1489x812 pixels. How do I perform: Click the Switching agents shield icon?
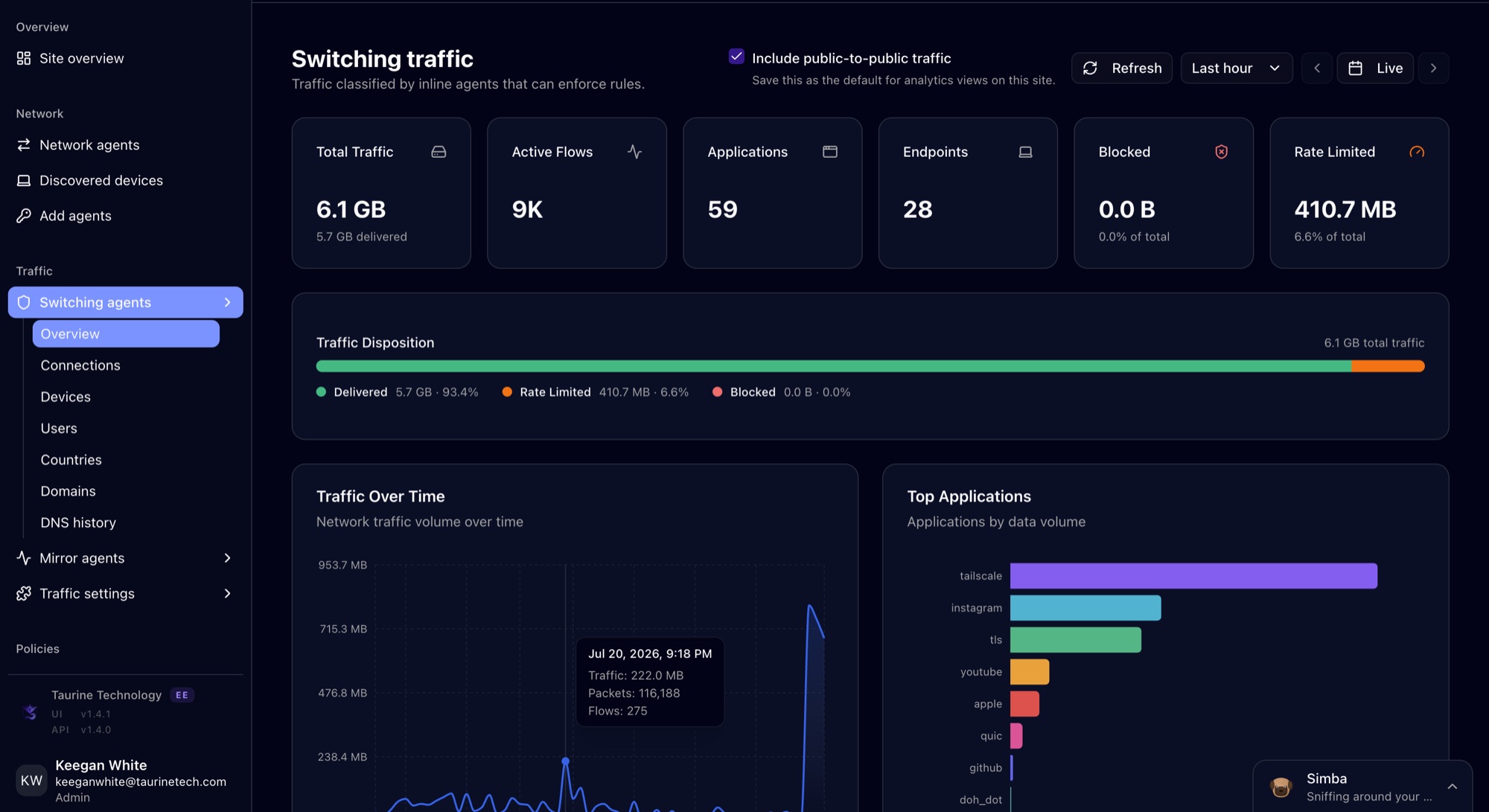pyautogui.click(x=24, y=302)
